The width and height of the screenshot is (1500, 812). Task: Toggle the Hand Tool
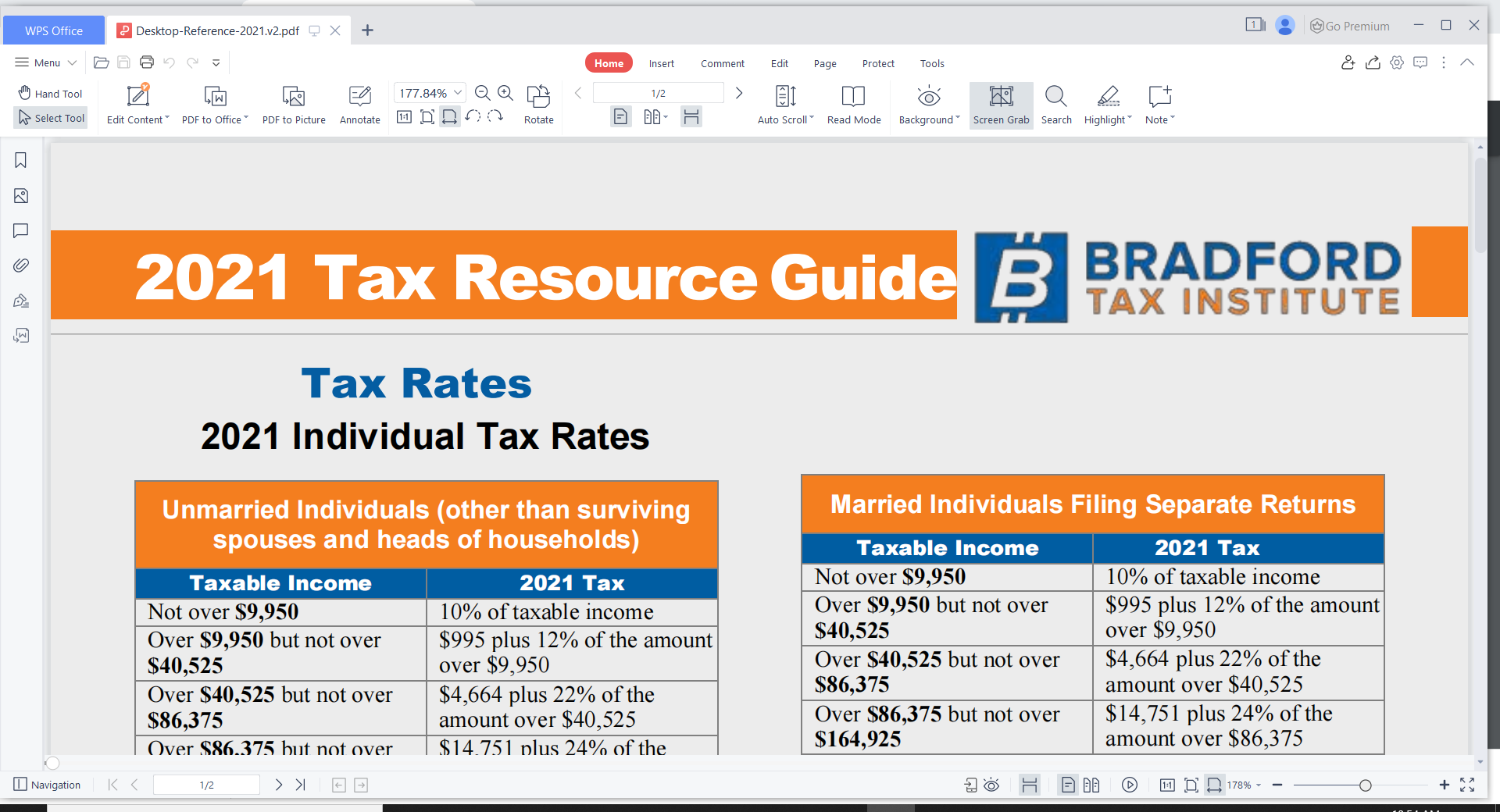pyautogui.click(x=50, y=93)
